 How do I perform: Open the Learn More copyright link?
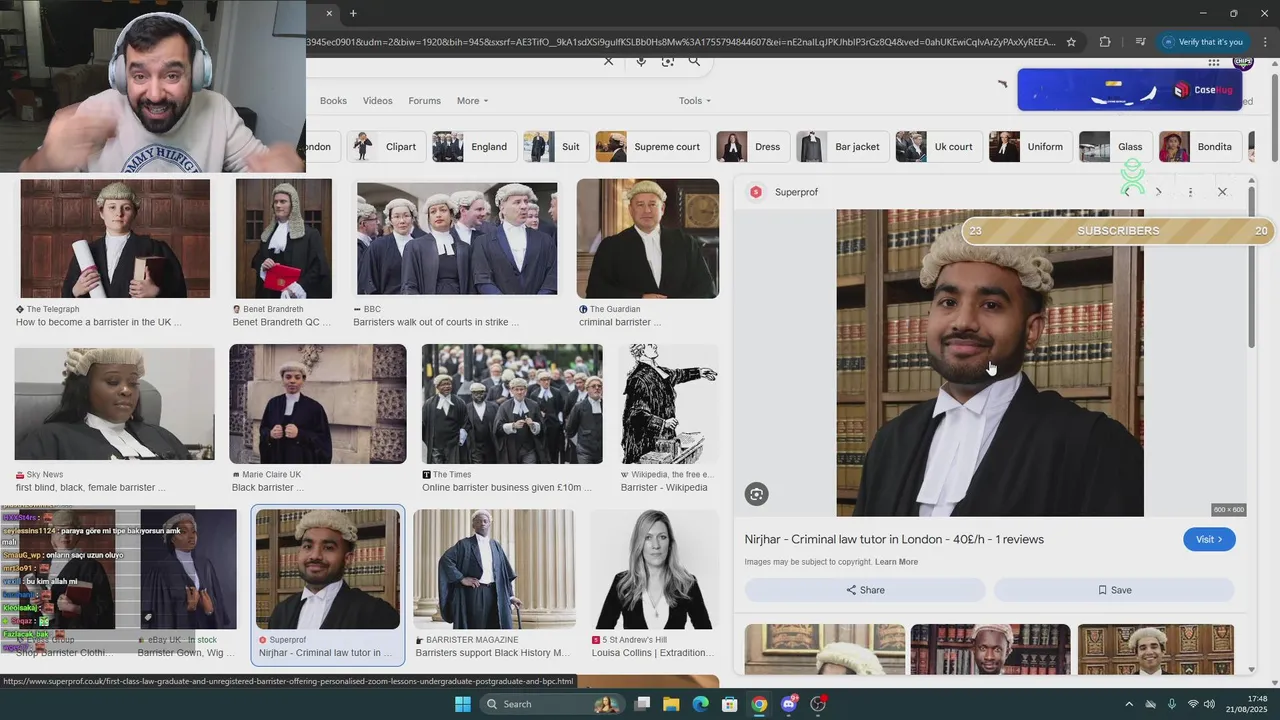896,562
